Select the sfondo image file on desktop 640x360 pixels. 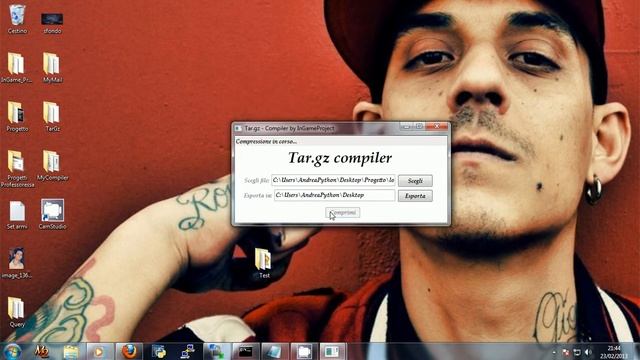[x=52, y=22]
